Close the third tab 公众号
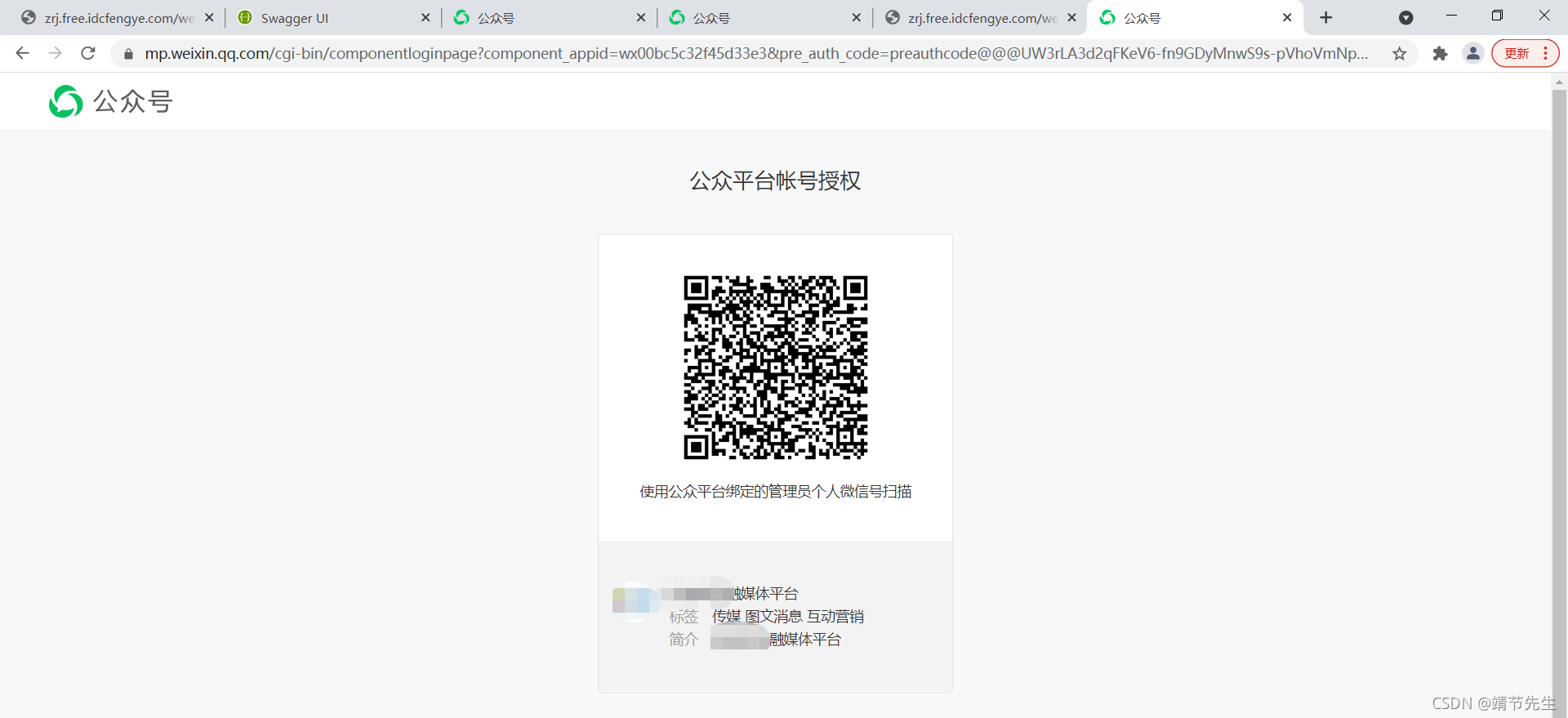This screenshot has width=1568, height=718. point(641,18)
